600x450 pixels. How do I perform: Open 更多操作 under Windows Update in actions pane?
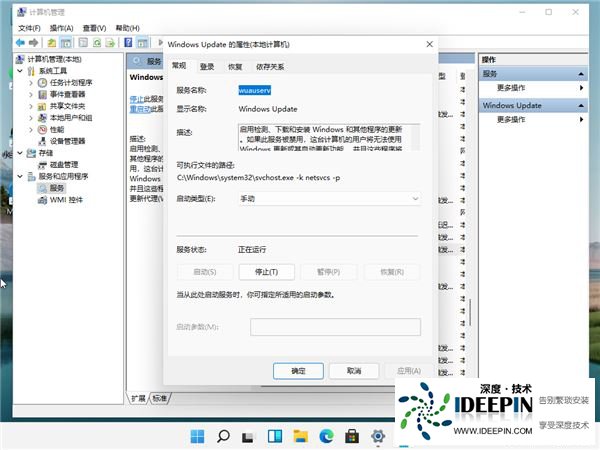[511, 120]
